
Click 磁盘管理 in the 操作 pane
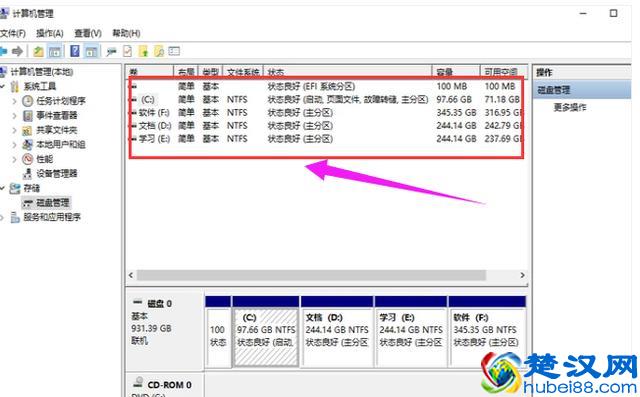point(554,90)
